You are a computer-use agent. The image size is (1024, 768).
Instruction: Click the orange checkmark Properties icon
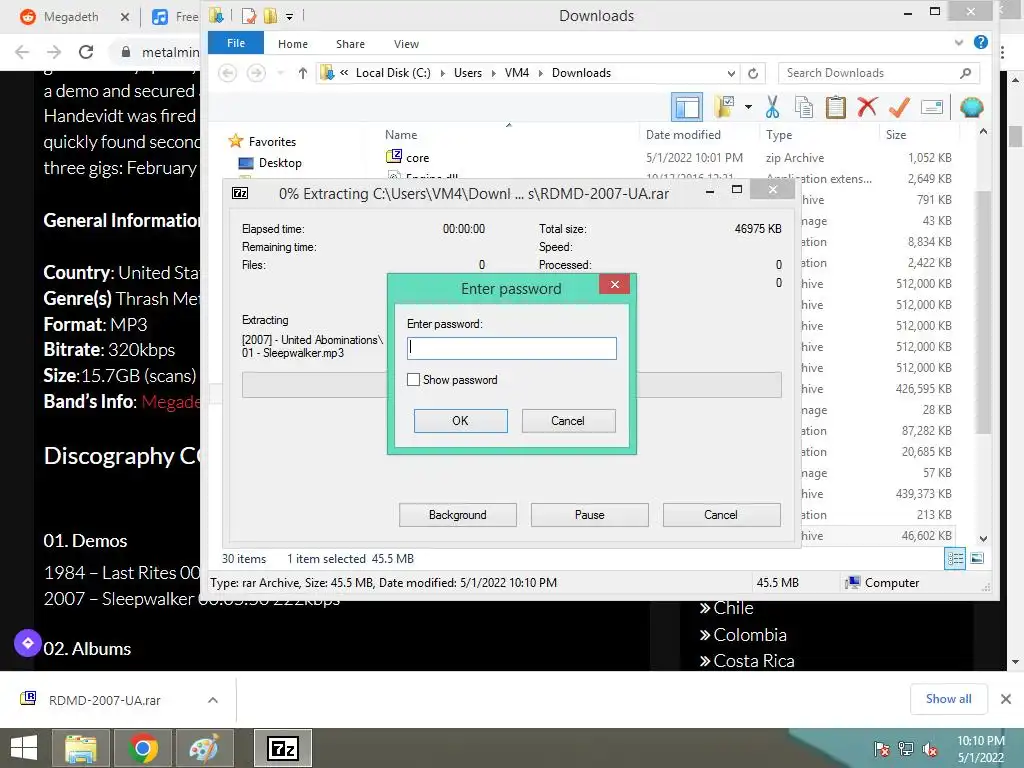[899, 107]
